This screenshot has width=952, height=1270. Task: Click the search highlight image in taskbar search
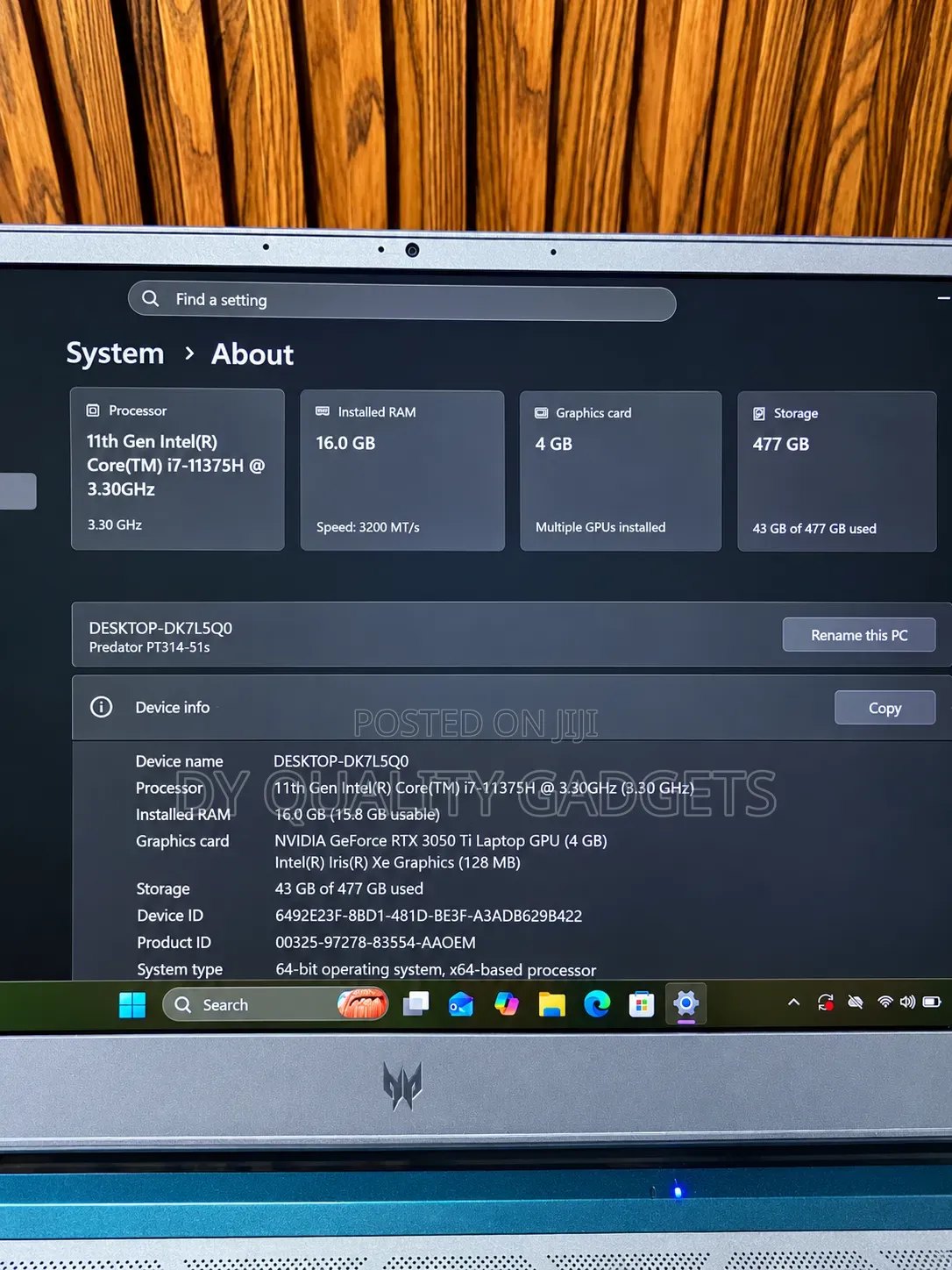362,1003
